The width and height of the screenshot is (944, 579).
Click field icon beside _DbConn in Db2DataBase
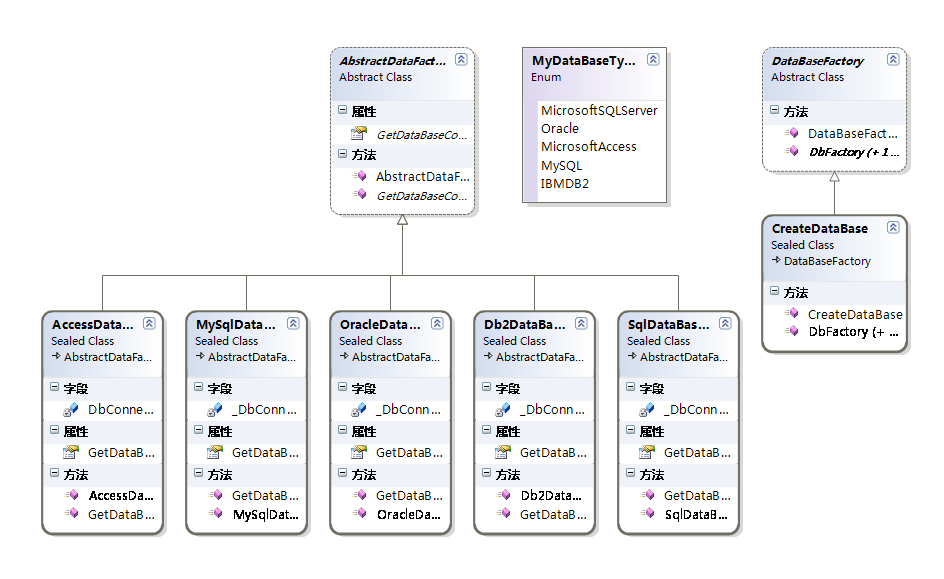503,410
